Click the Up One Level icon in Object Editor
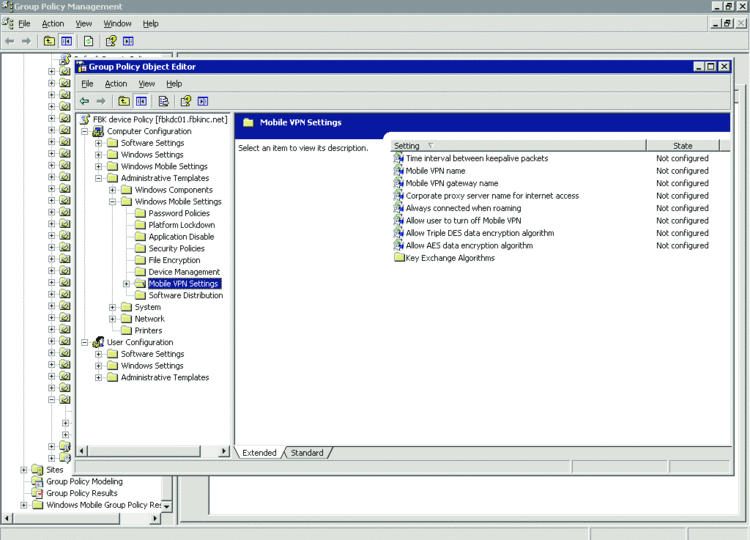750x540 pixels. point(124,101)
